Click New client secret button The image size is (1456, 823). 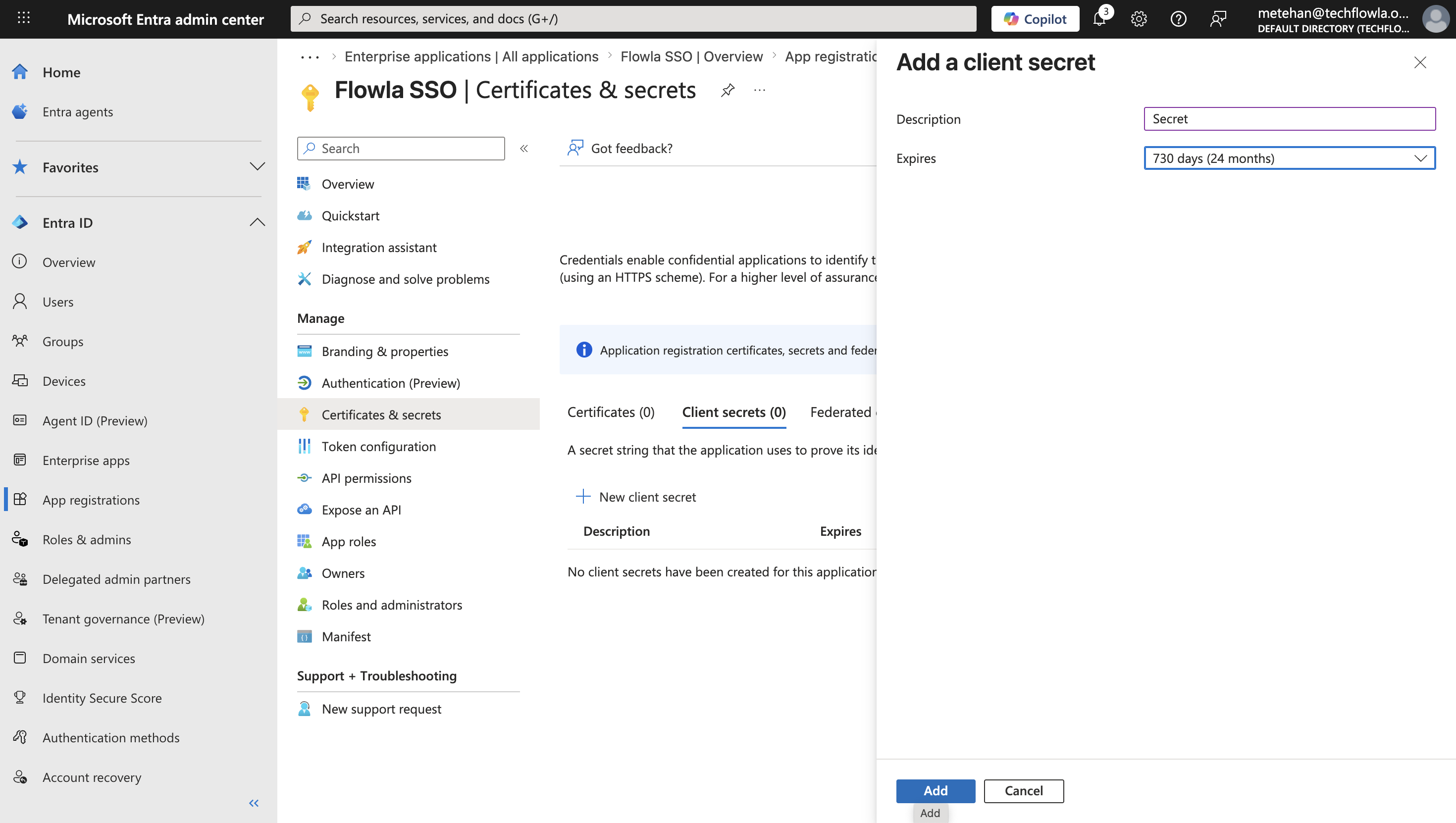[636, 496]
